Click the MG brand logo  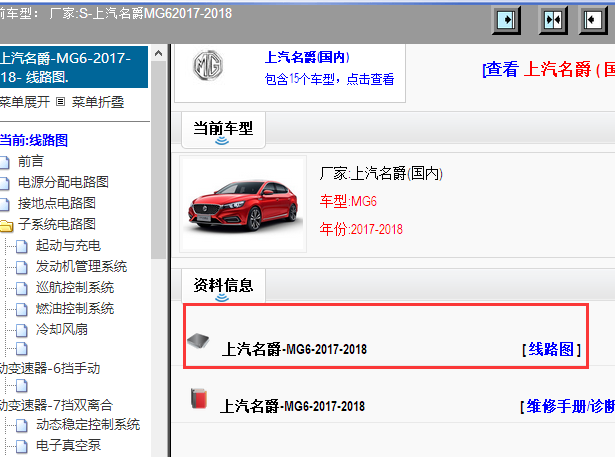click(208, 66)
